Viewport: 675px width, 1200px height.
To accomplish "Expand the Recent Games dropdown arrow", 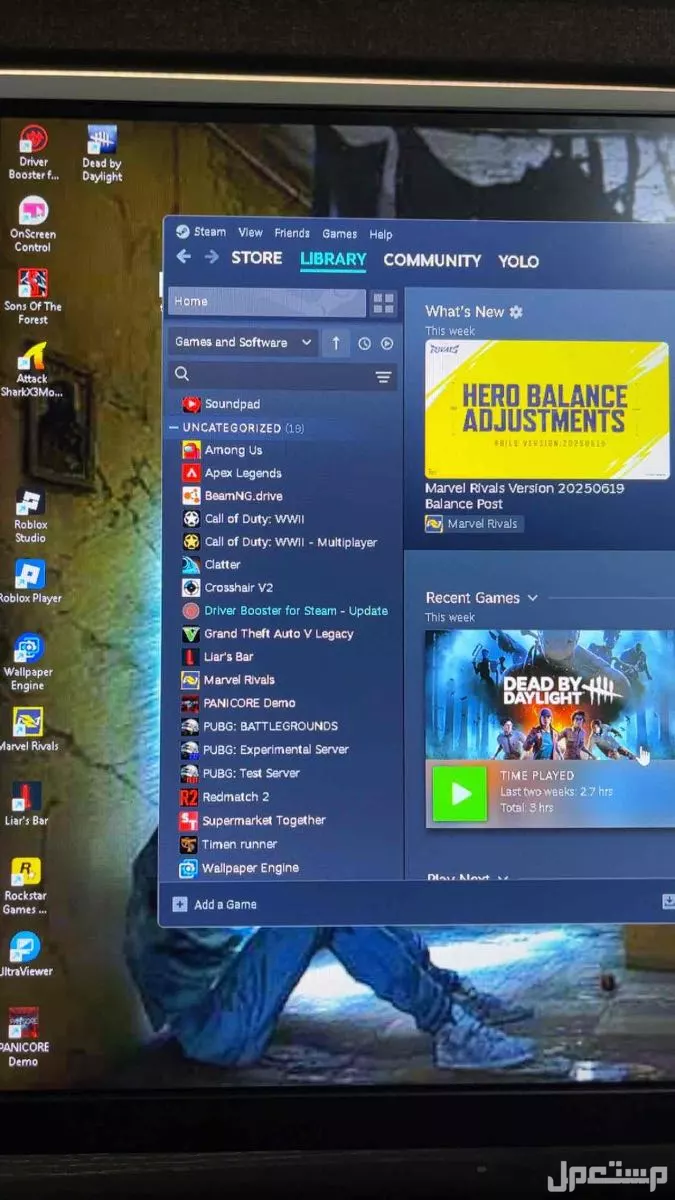I will click(x=532, y=598).
